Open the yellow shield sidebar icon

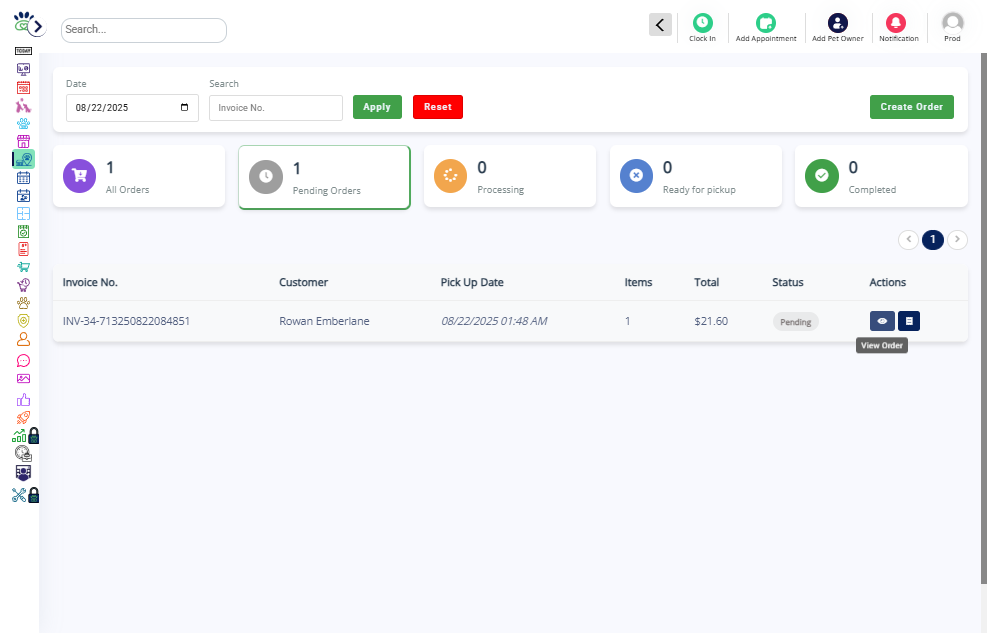click(x=23, y=321)
